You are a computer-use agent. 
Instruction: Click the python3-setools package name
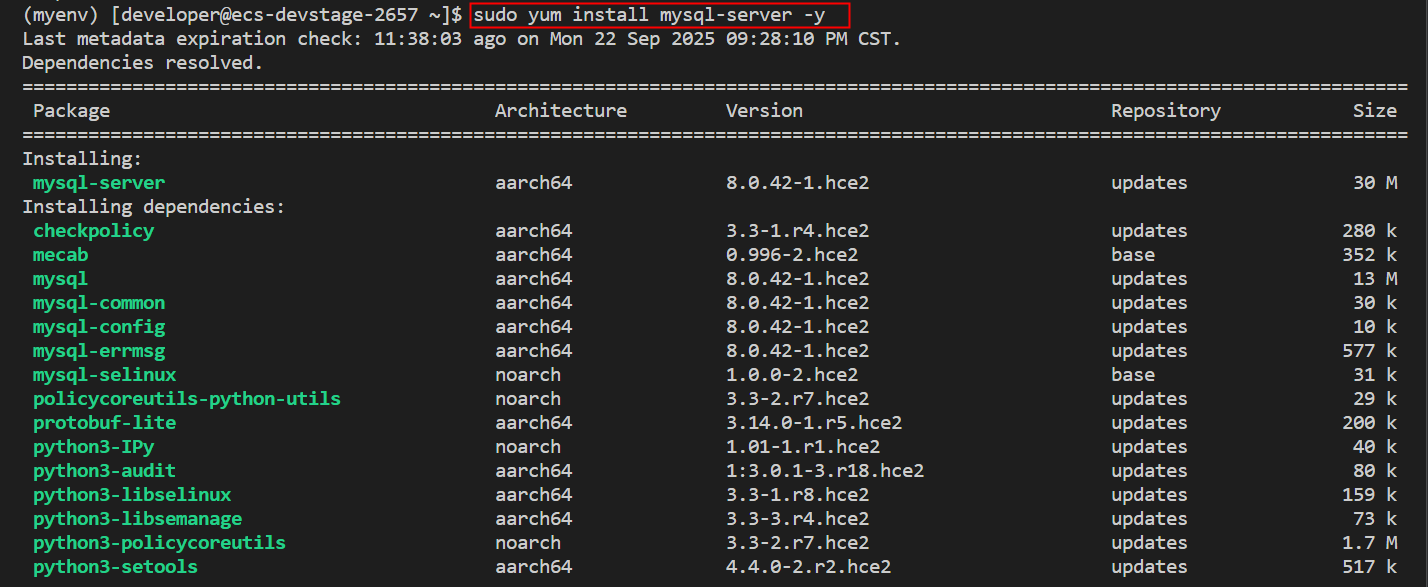click(115, 567)
